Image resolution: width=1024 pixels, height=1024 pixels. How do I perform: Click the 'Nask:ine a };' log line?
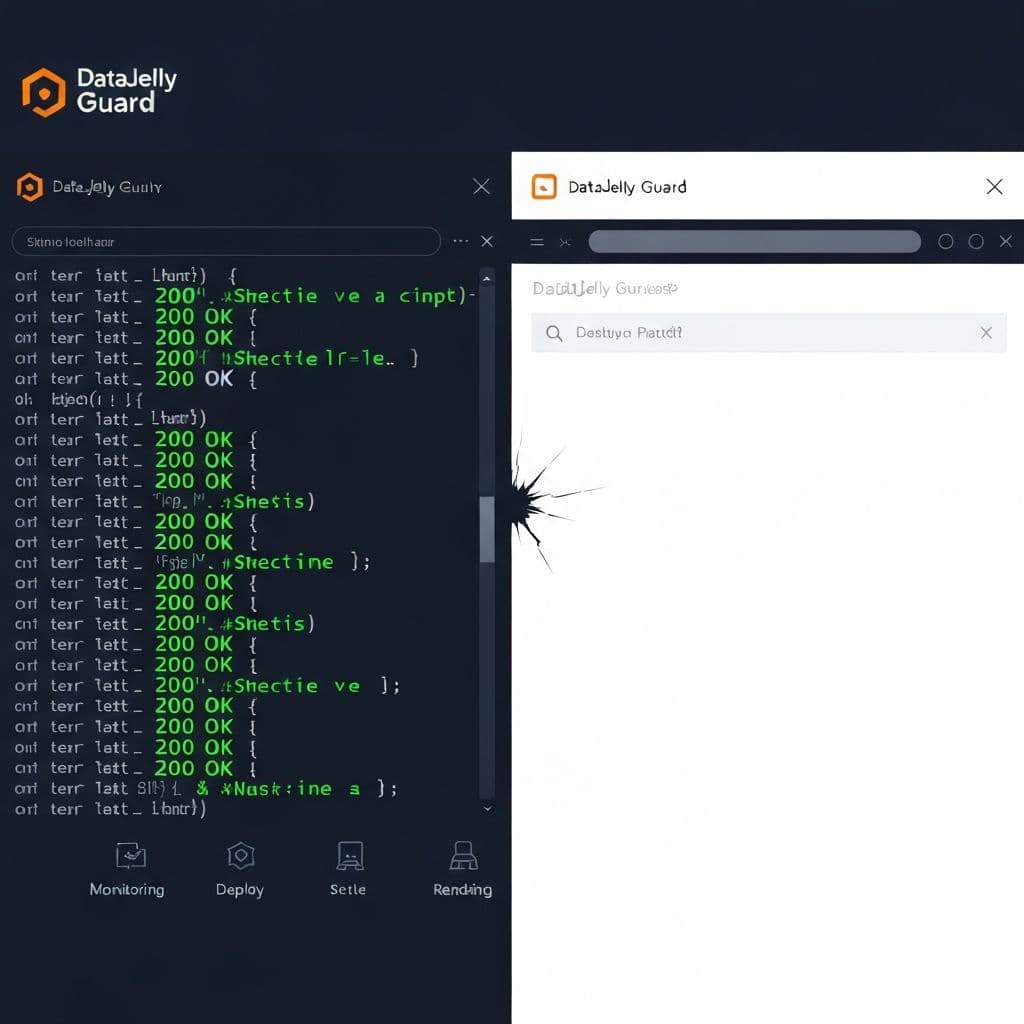[206, 789]
